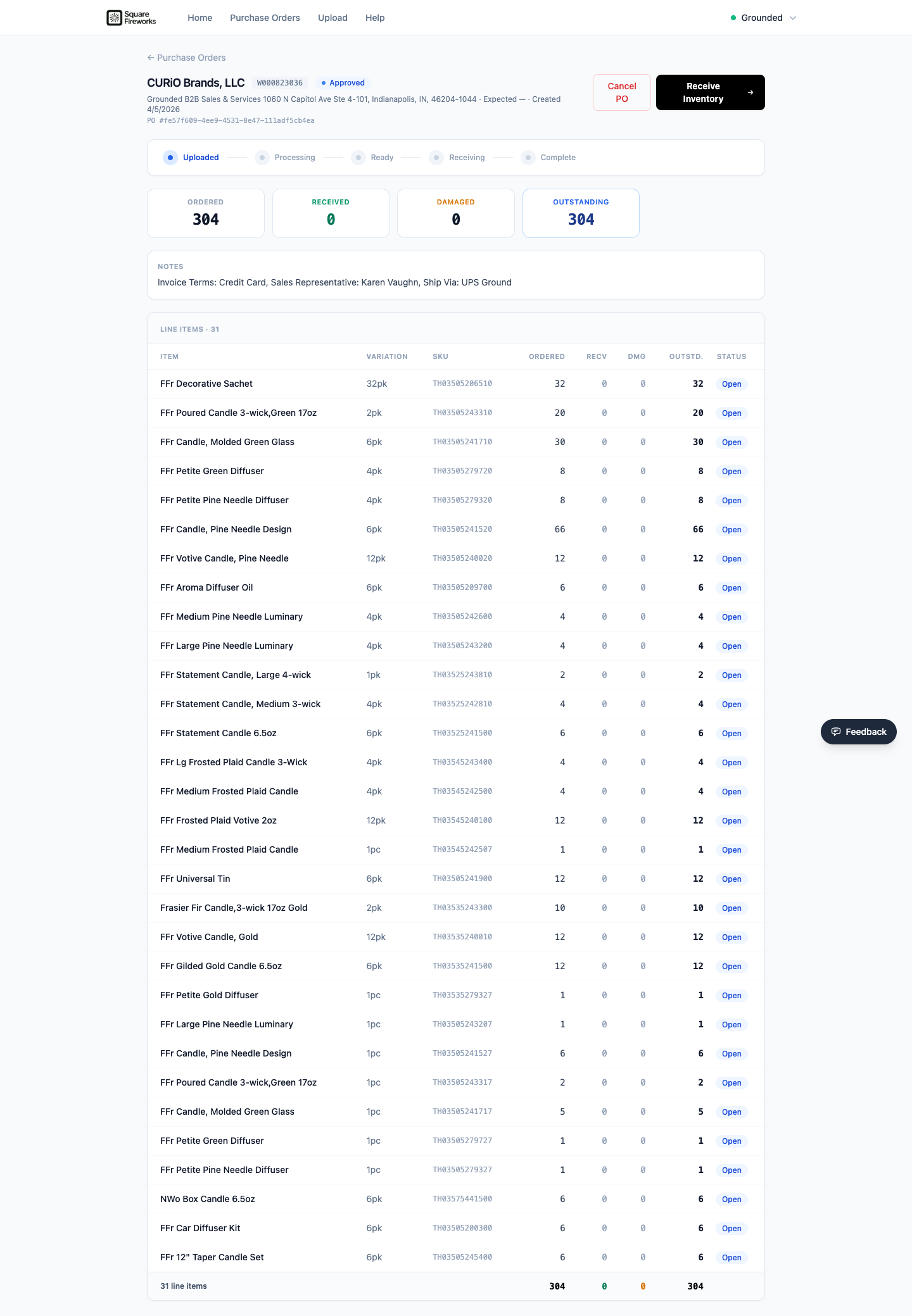912x1316 pixels.
Task: Click the PO number W000823036 tag
Action: (280, 83)
